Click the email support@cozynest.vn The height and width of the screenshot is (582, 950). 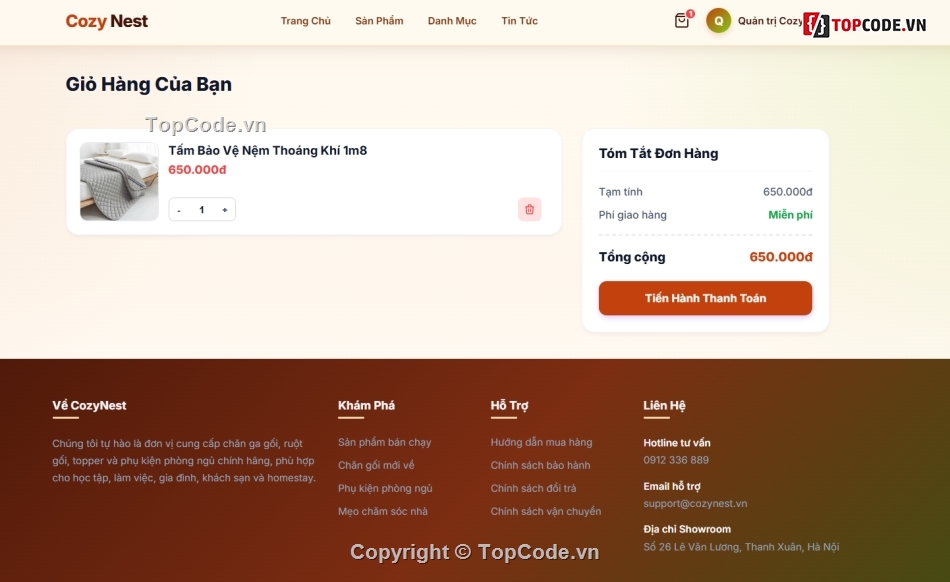696,503
